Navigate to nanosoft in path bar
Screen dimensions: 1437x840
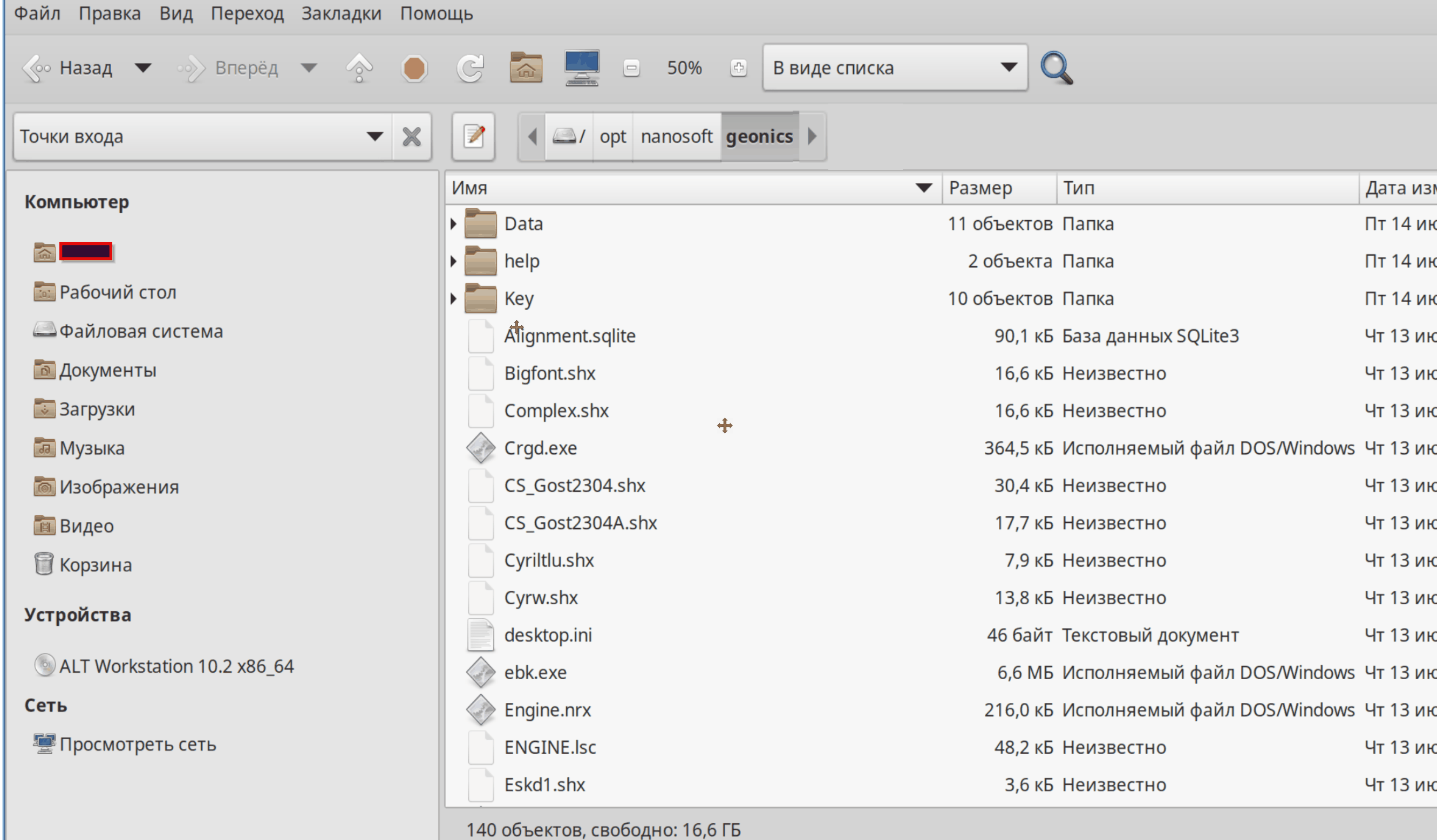tap(676, 136)
